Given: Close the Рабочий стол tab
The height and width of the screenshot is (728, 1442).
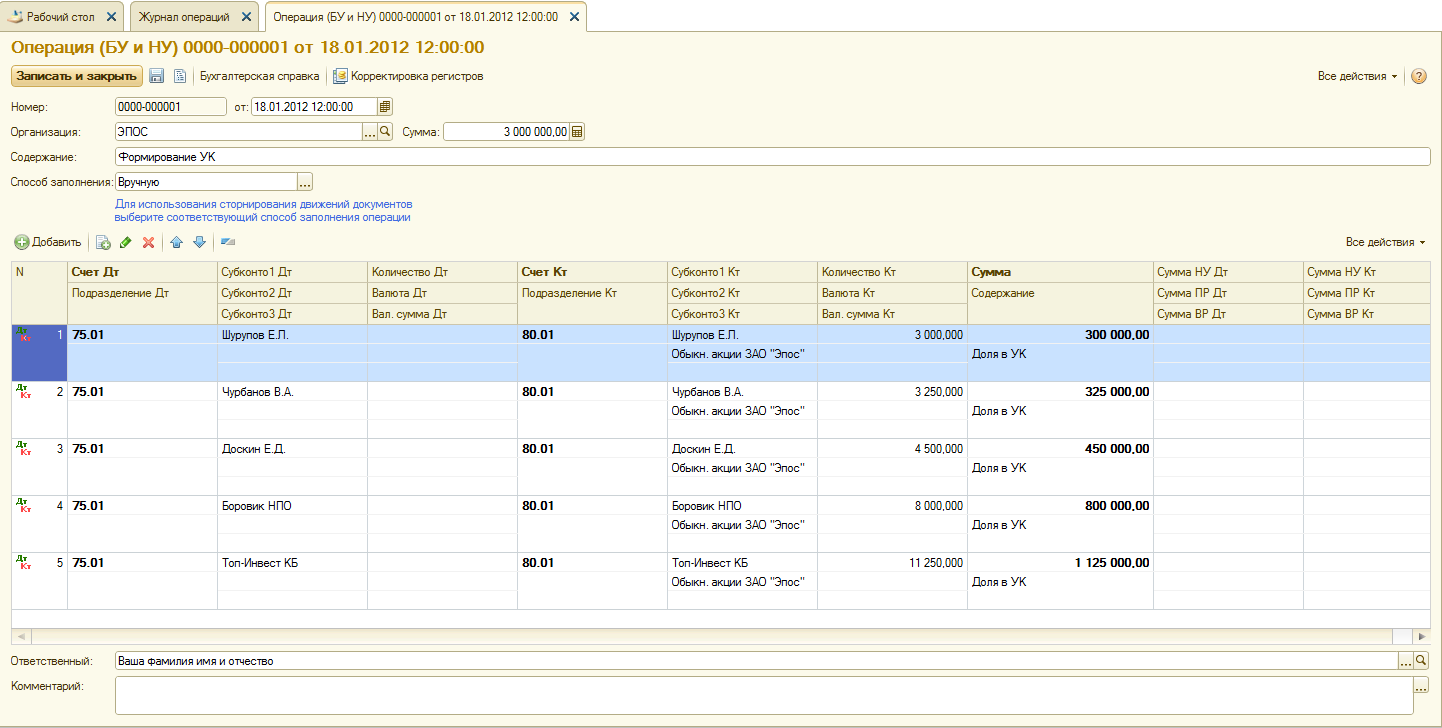Looking at the screenshot, I should coord(110,17).
